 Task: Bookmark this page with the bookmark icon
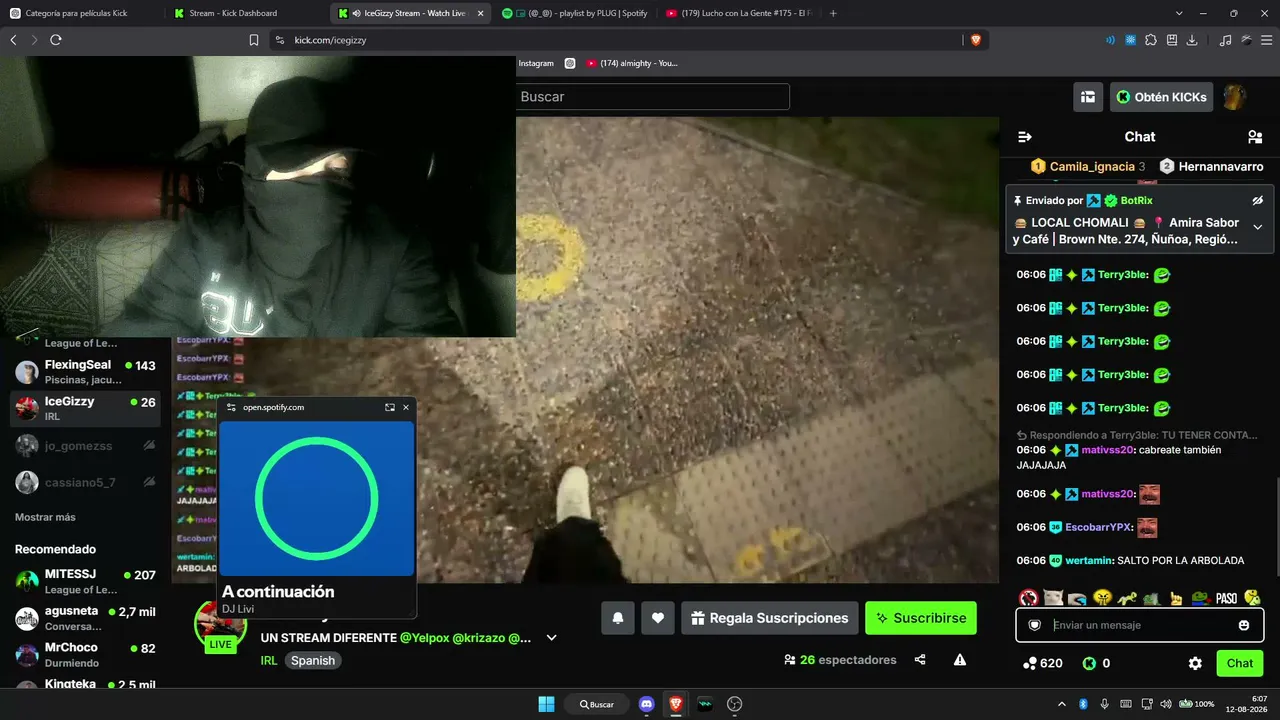point(254,40)
